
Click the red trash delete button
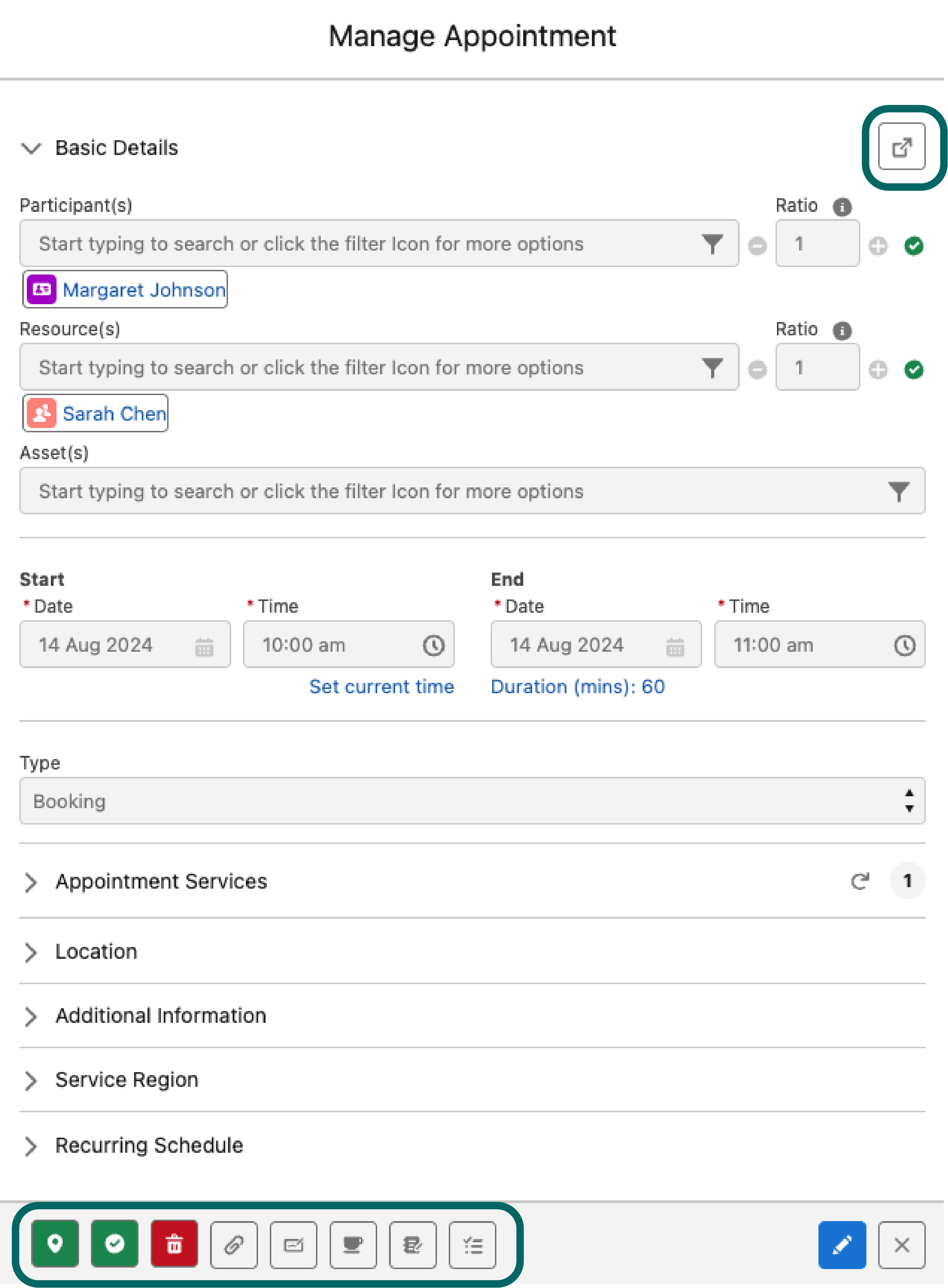[174, 1244]
